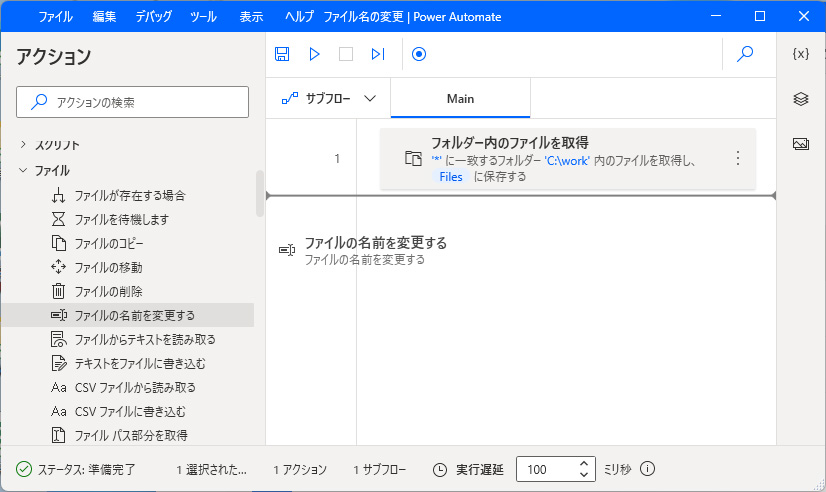The width and height of the screenshot is (826, 492).
Task: Select CSV ファイルに書き込む action
Action: tap(130, 411)
